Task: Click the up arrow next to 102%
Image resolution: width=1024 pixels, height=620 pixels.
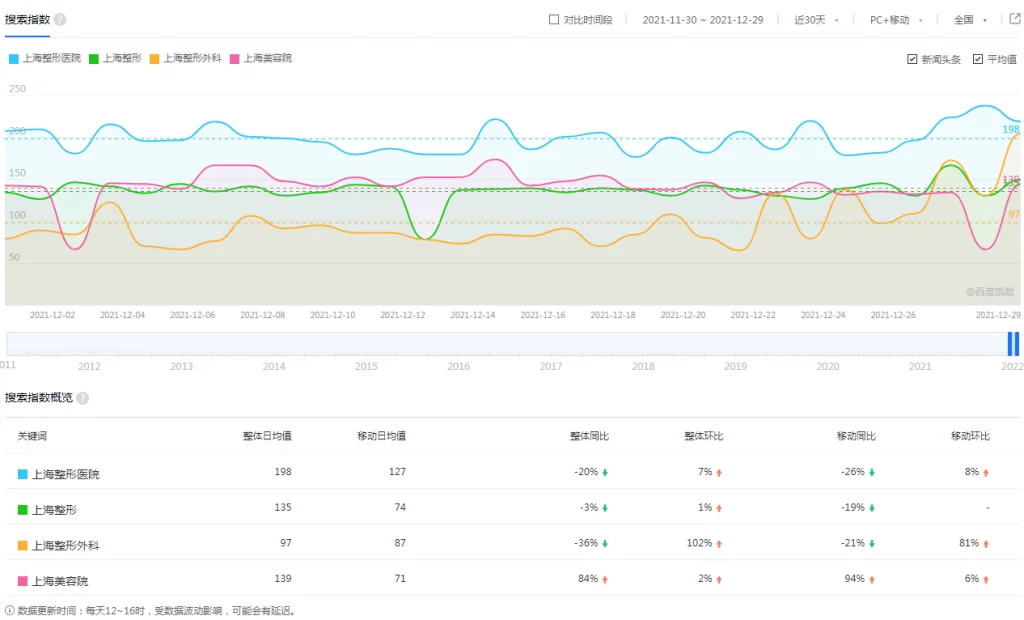Action: click(x=719, y=544)
